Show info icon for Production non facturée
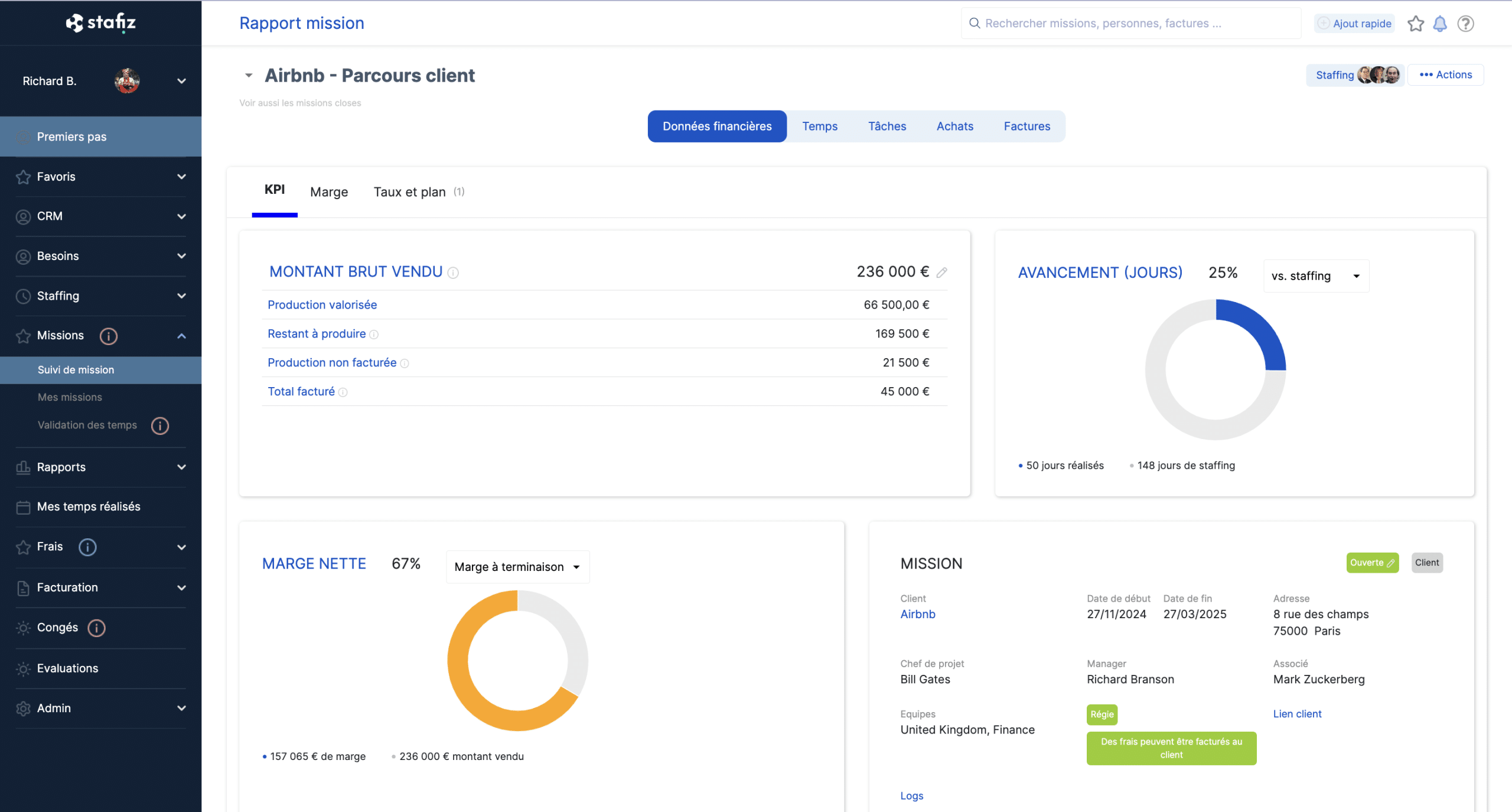This screenshot has height=812, width=1512. (x=405, y=363)
